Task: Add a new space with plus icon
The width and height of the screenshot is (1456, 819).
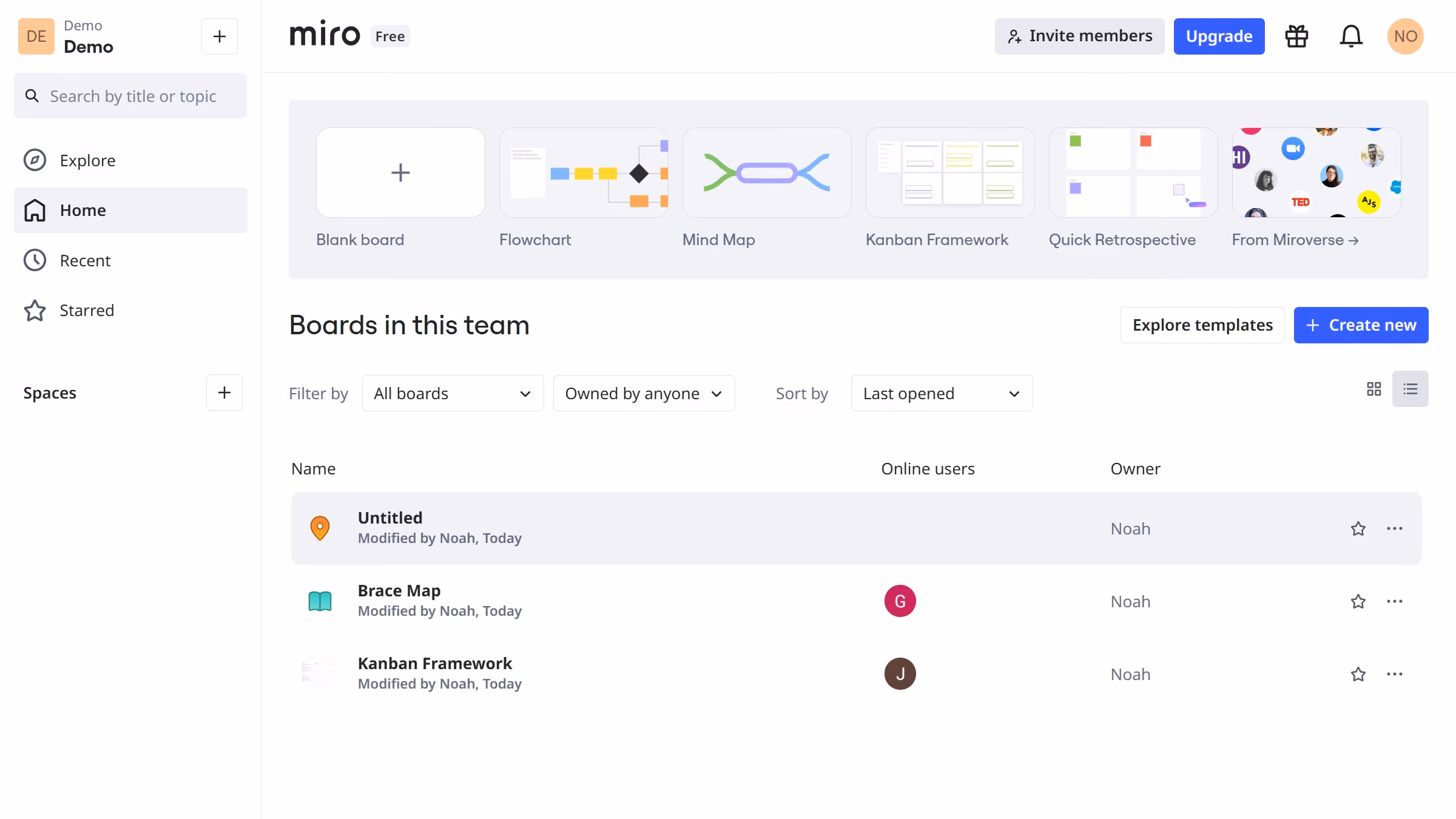Action: (x=224, y=393)
